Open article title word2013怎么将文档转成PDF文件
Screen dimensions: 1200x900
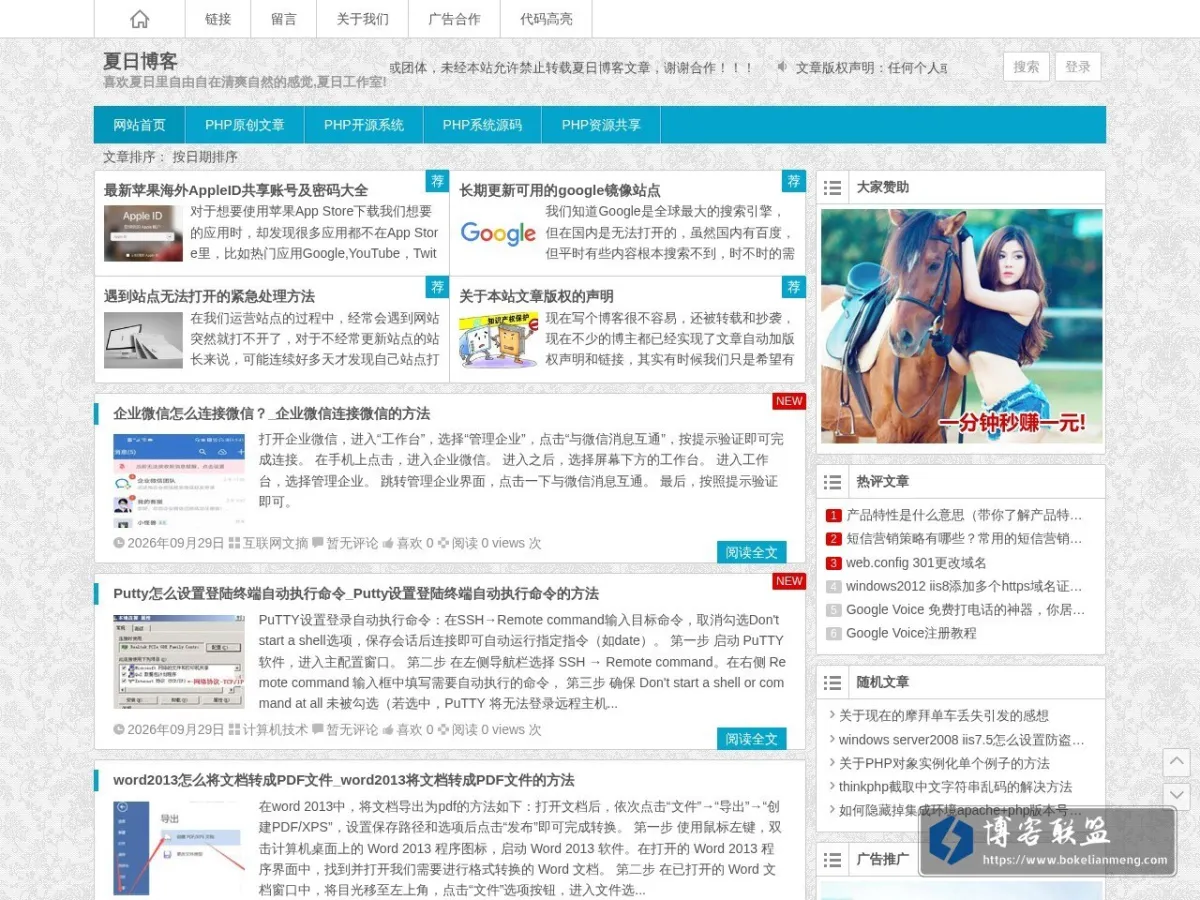344,780
